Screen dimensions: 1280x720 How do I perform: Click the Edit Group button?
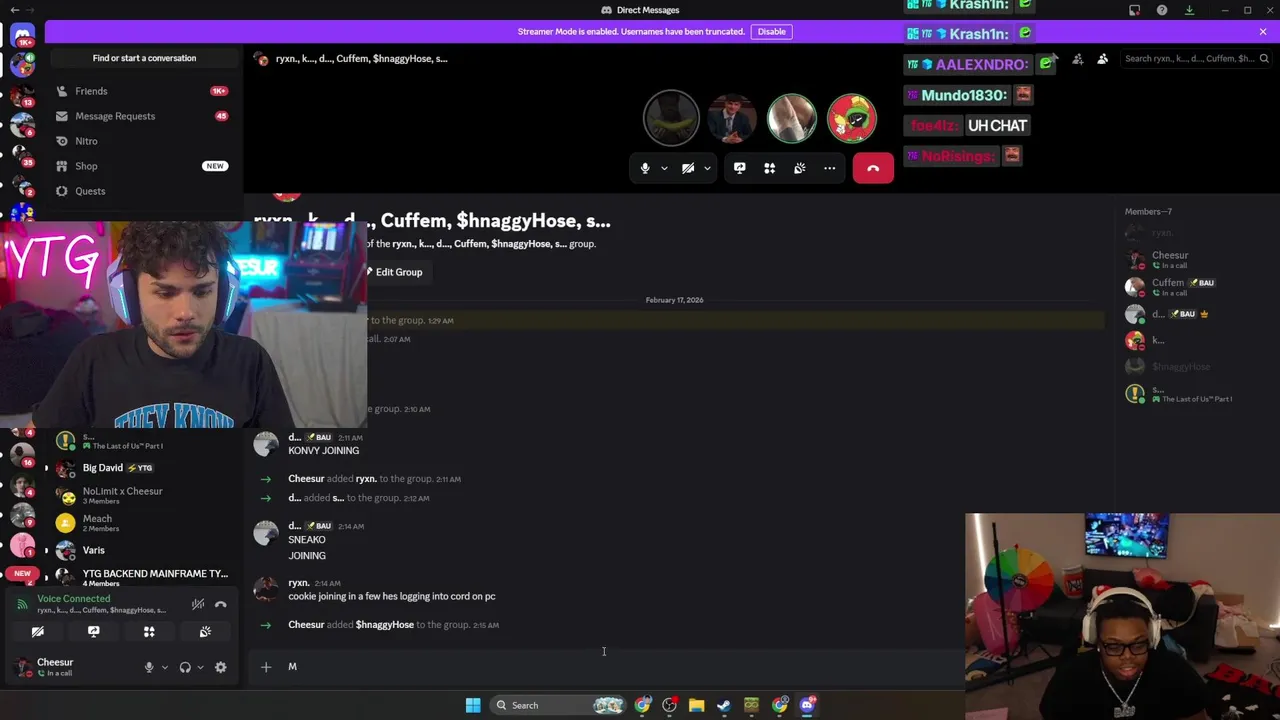(394, 272)
